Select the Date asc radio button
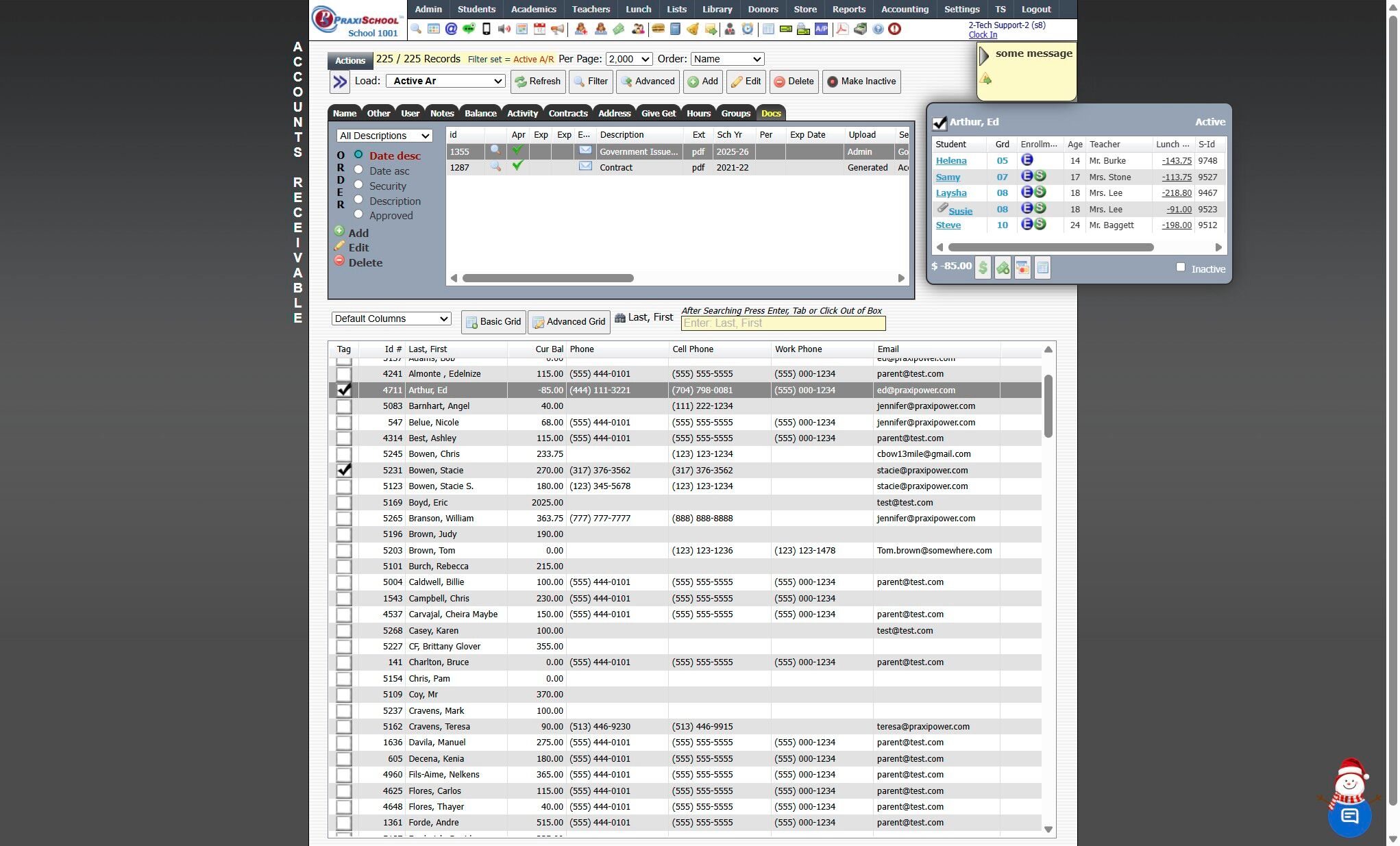The width and height of the screenshot is (1400, 846). tap(358, 170)
